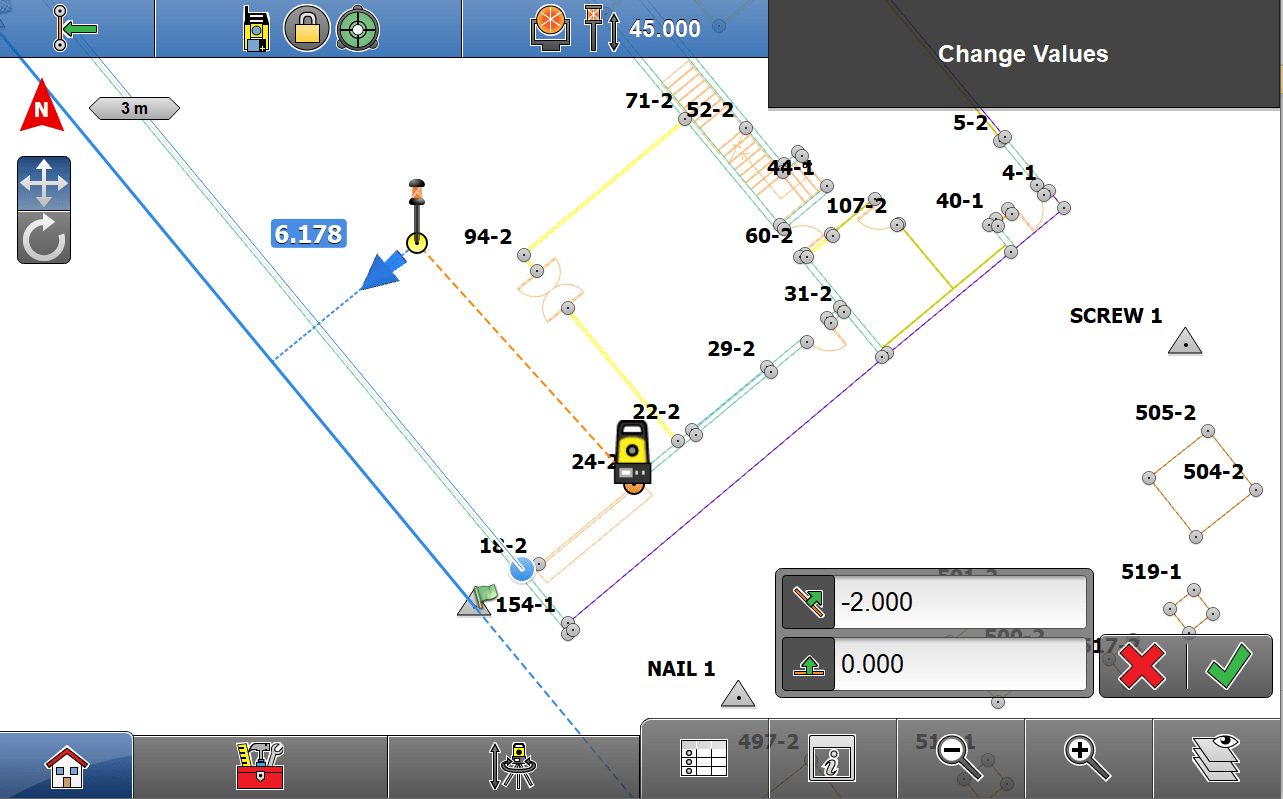Image resolution: width=1283 pixels, height=799 pixels.
Task: Open the info panel icon
Action: (x=832, y=757)
